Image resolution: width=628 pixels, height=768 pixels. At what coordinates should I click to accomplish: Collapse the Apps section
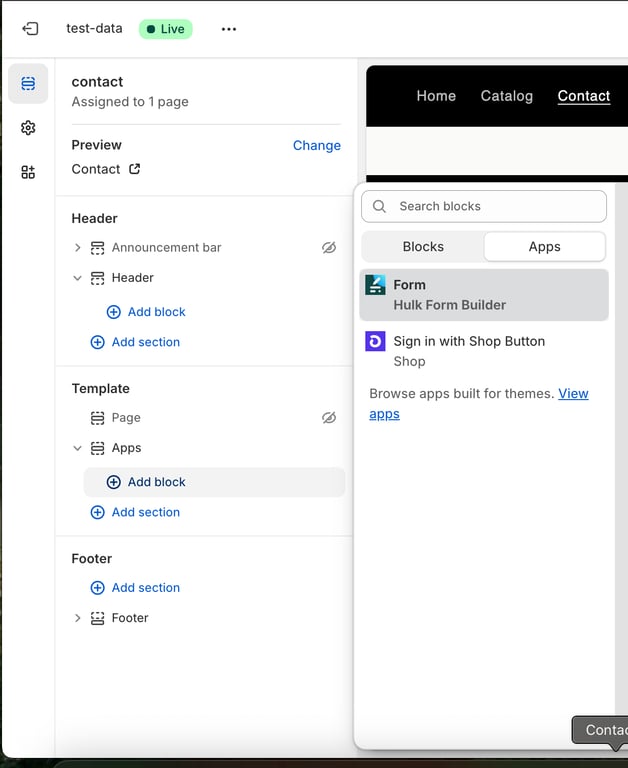click(x=77, y=448)
